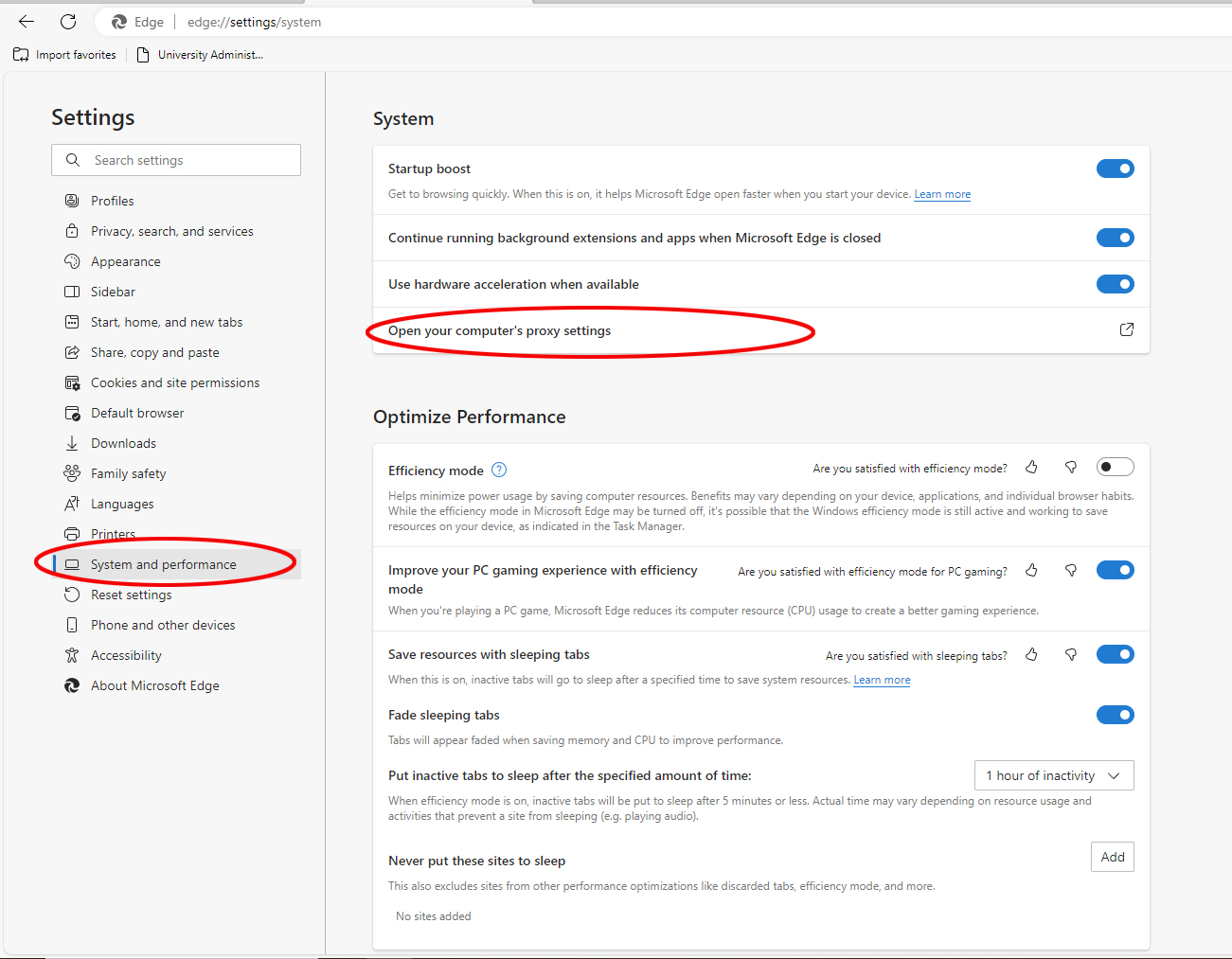The width and height of the screenshot is (1232, 959).
Task: Click the external link icon for proxy settings
Action: pos(1126,329)
